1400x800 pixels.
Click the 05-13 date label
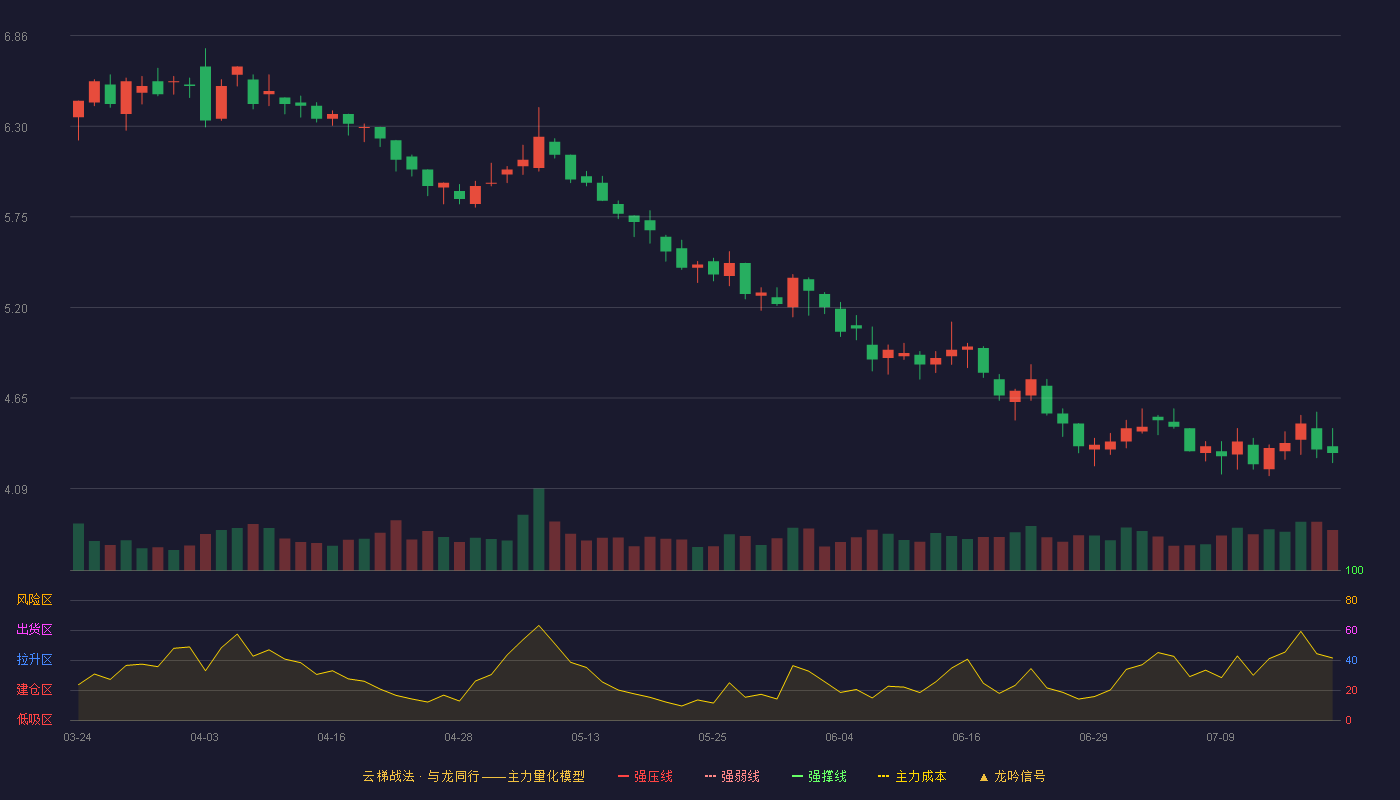tap(585, 737)
